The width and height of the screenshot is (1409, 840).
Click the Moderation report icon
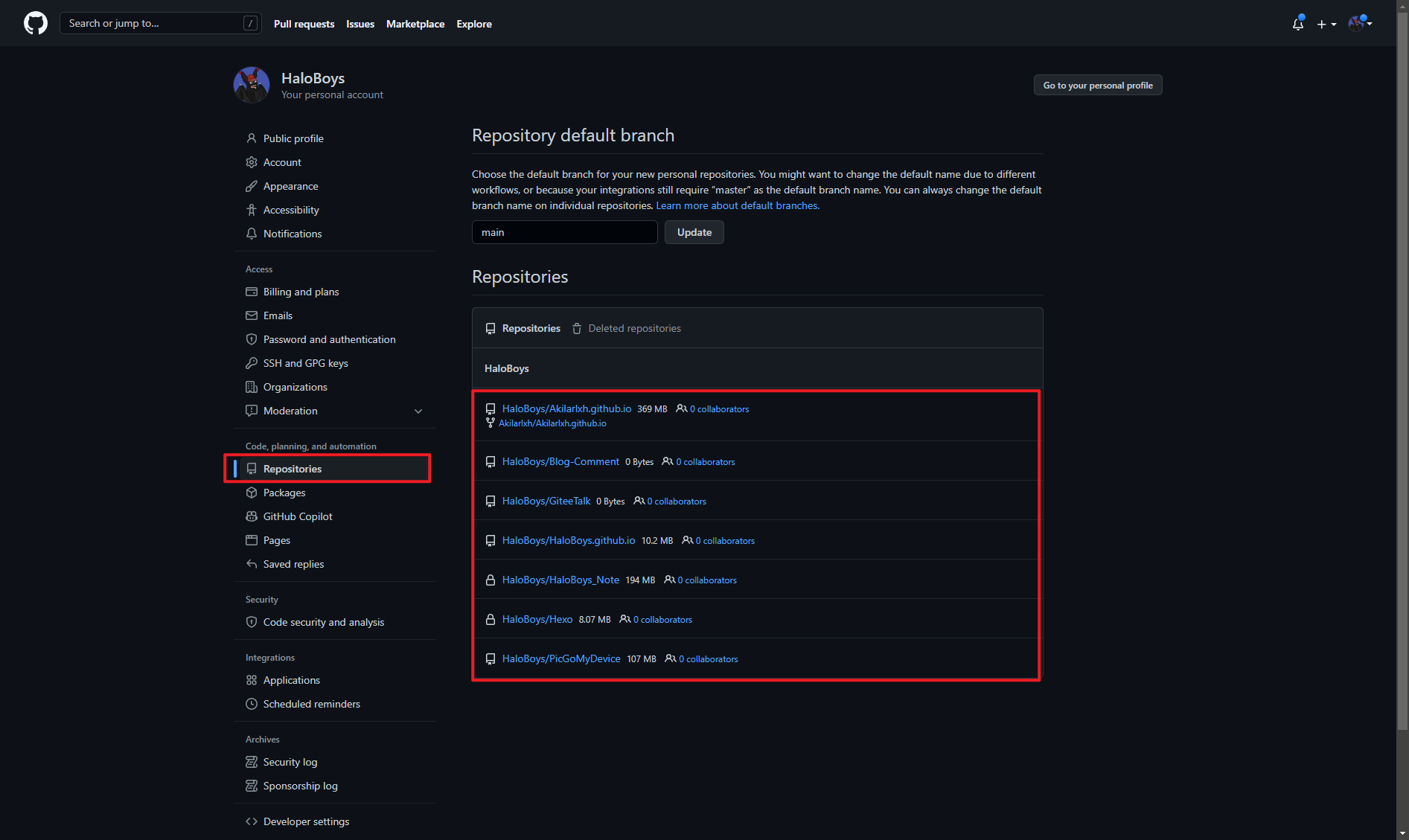click(252, 411)
